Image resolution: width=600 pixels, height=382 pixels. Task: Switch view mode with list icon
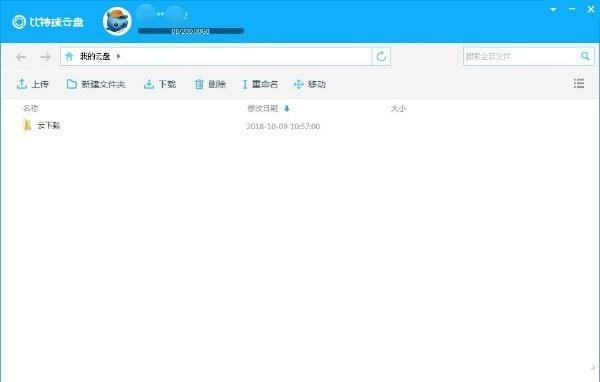(x=579, y=83)
